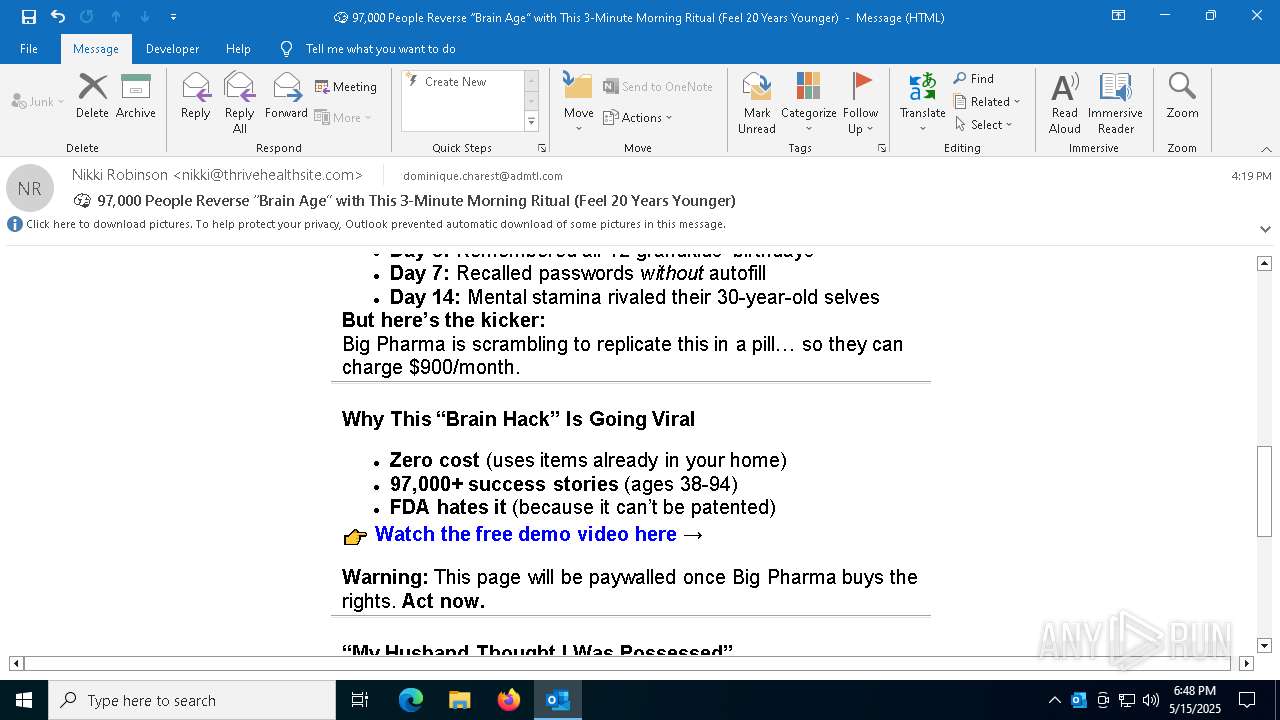Image resolution: width=1280 pixels, height=720 pixels.
Task: Click sender Nikki Robinson name
Action: [x=217, y=175]
